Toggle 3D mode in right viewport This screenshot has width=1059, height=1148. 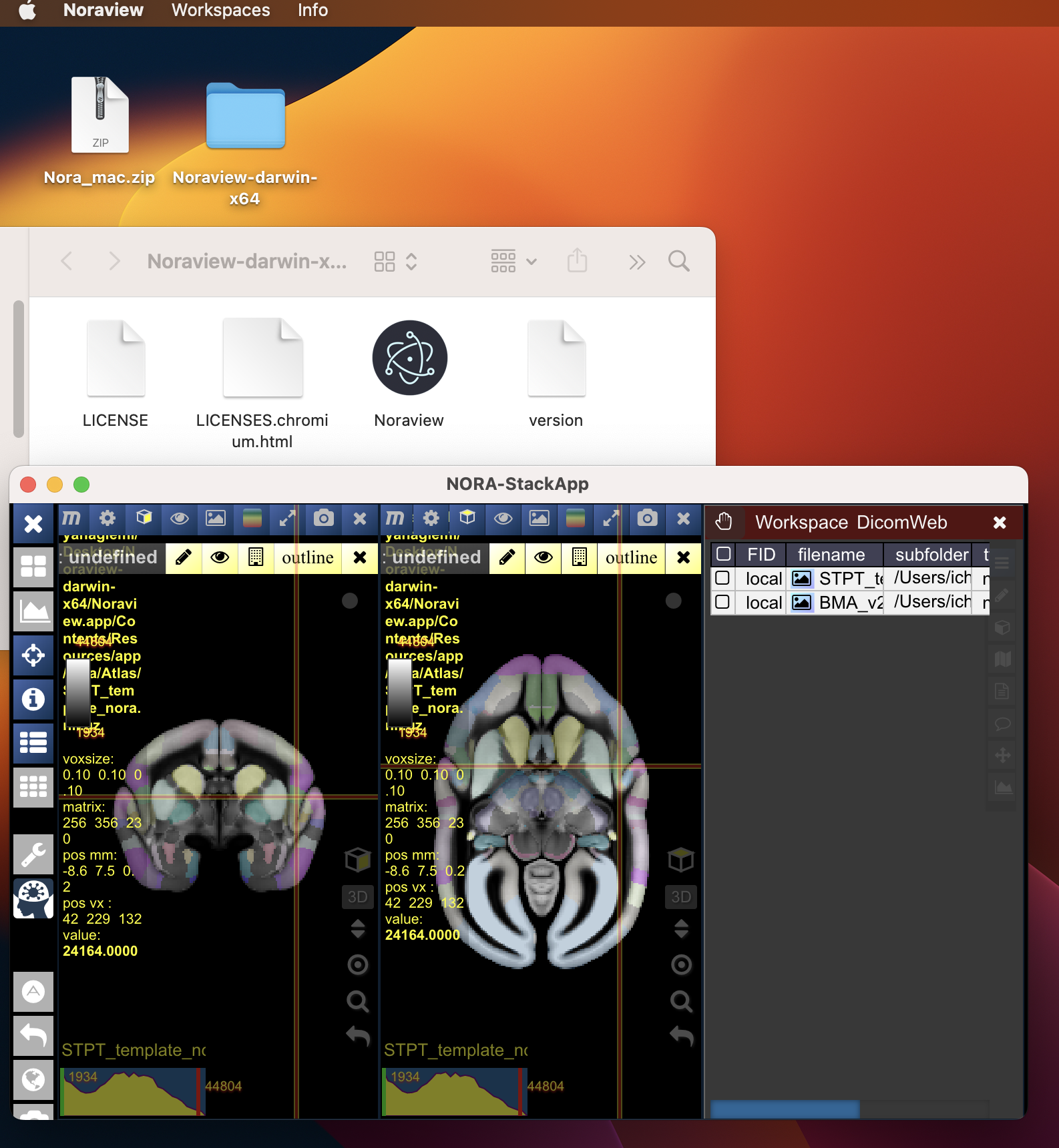pos(681,897)
